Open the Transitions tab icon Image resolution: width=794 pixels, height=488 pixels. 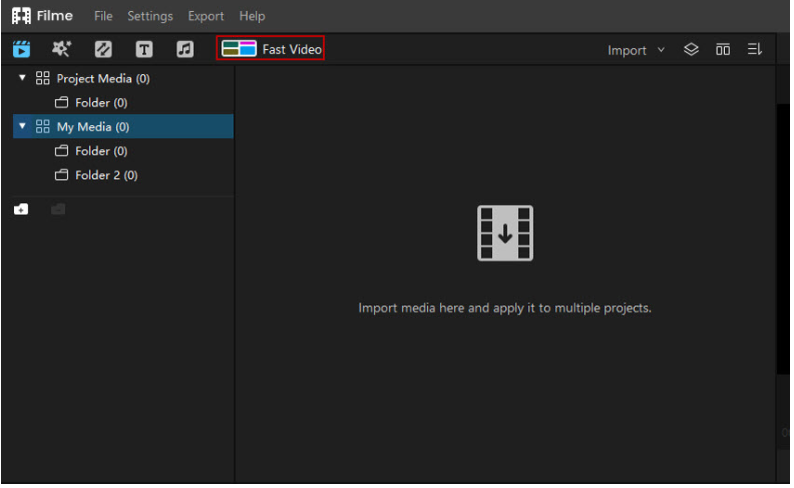pos(103,49)
